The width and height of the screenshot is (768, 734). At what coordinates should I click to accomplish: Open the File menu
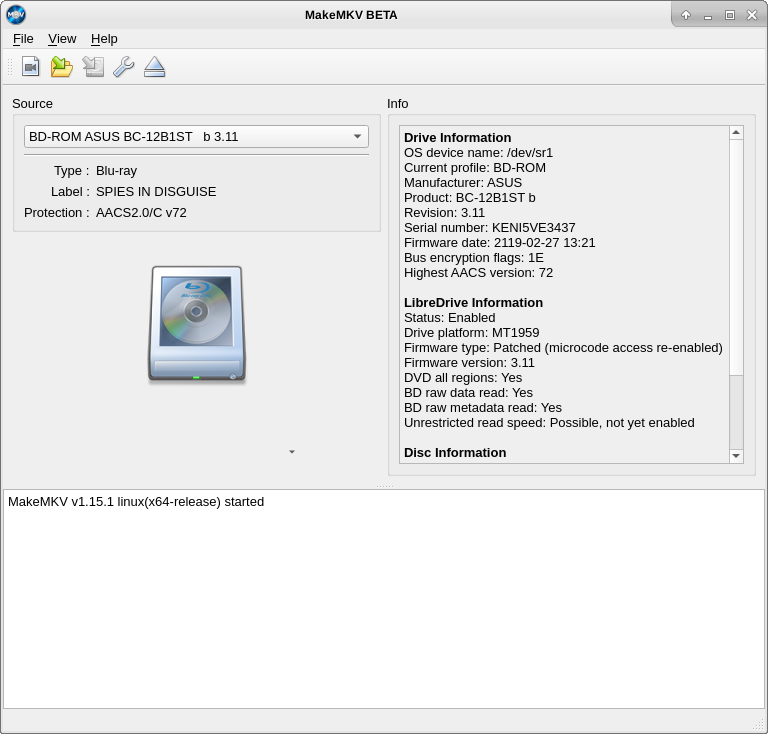(x=23, y=39)
